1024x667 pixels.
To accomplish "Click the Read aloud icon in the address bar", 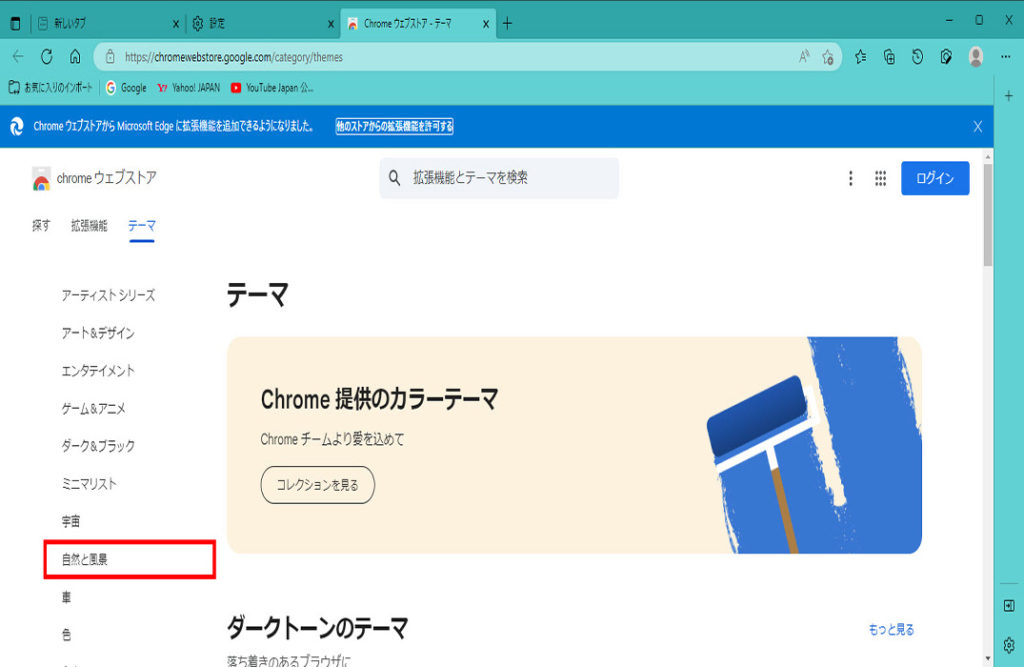I will [x=804, y=57].
